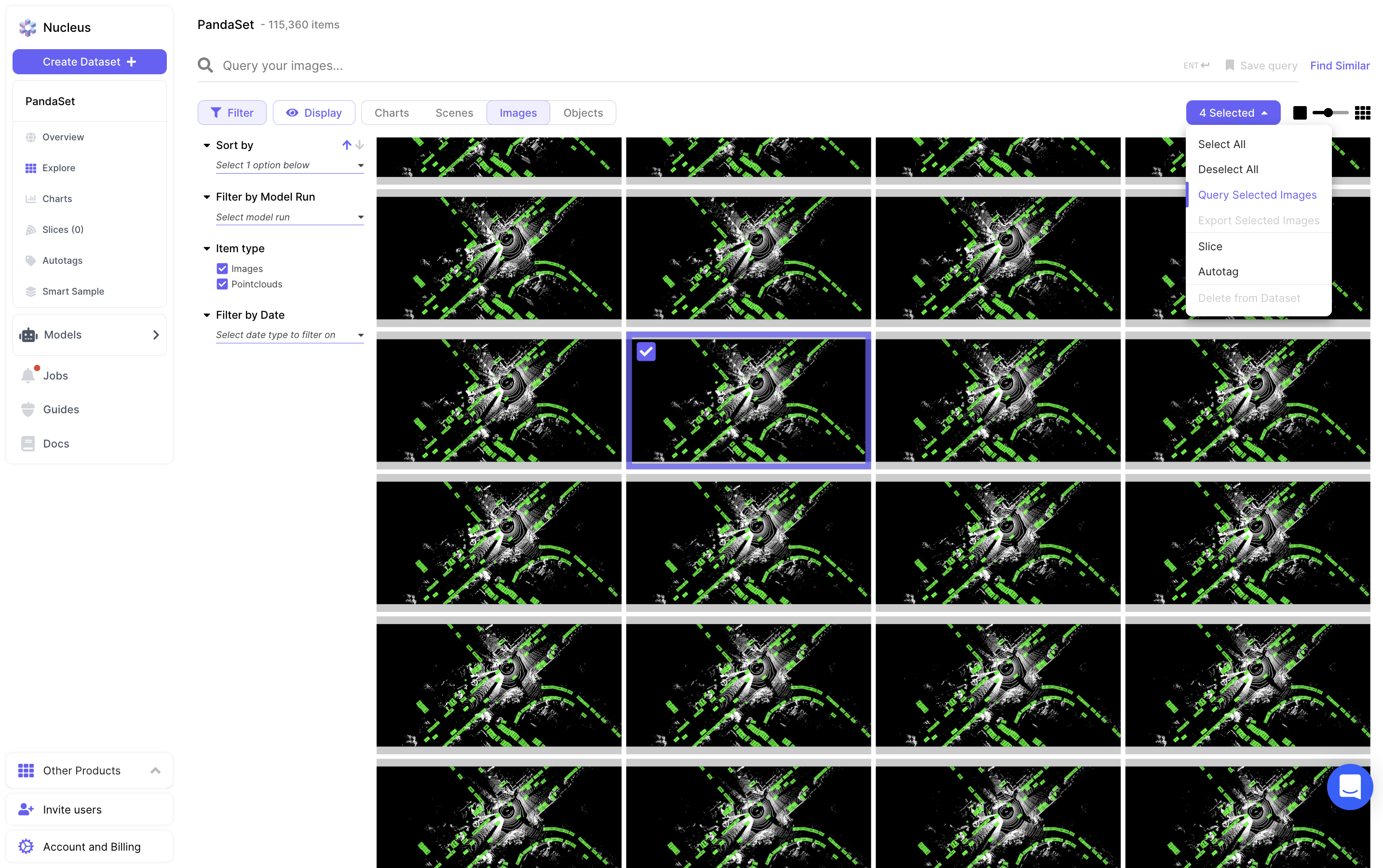Click the Query your images search field

point(689,66)
